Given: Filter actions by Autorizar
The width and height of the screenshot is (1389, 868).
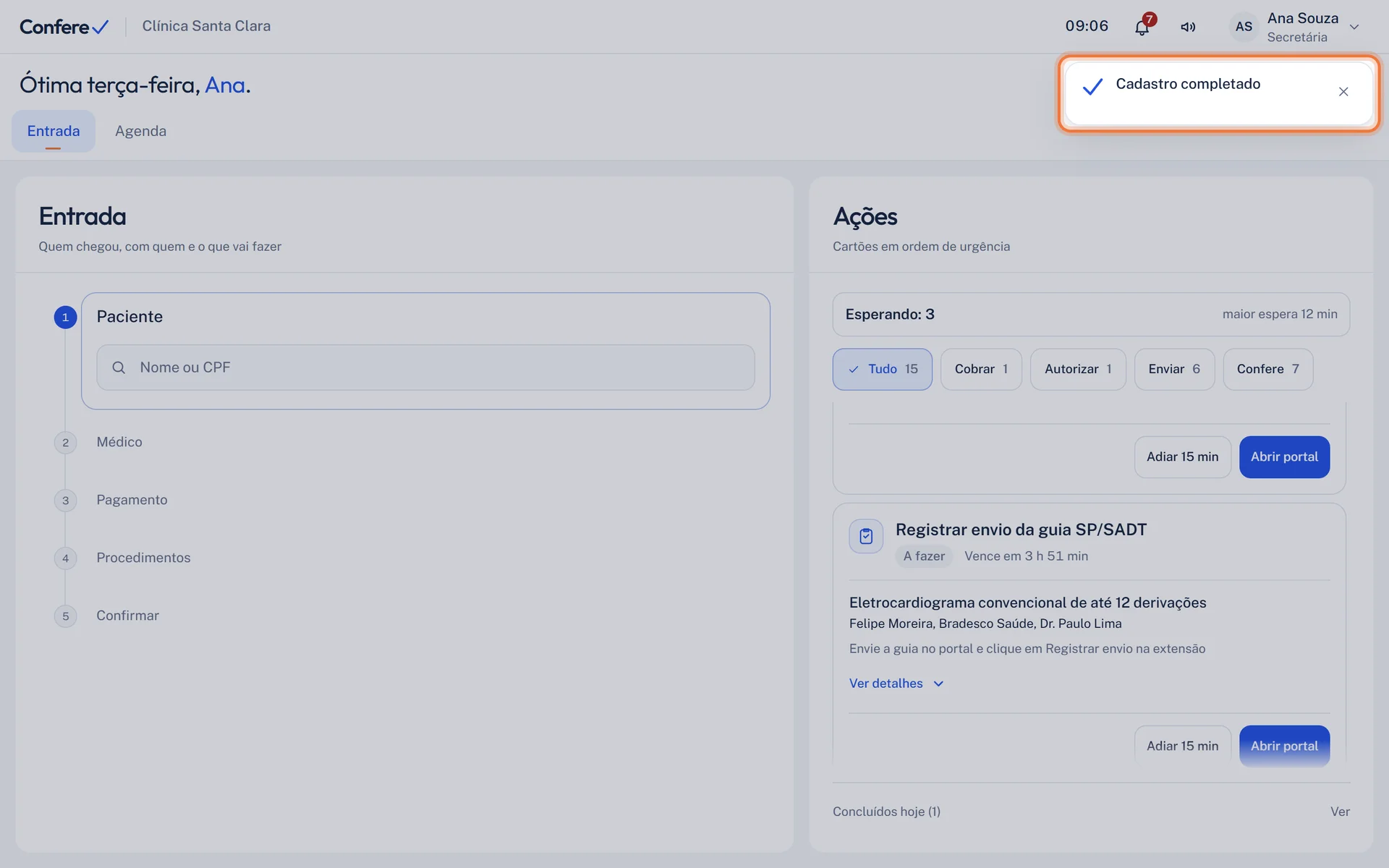Looking at the screenshot, I should (x=1078, y=369).
